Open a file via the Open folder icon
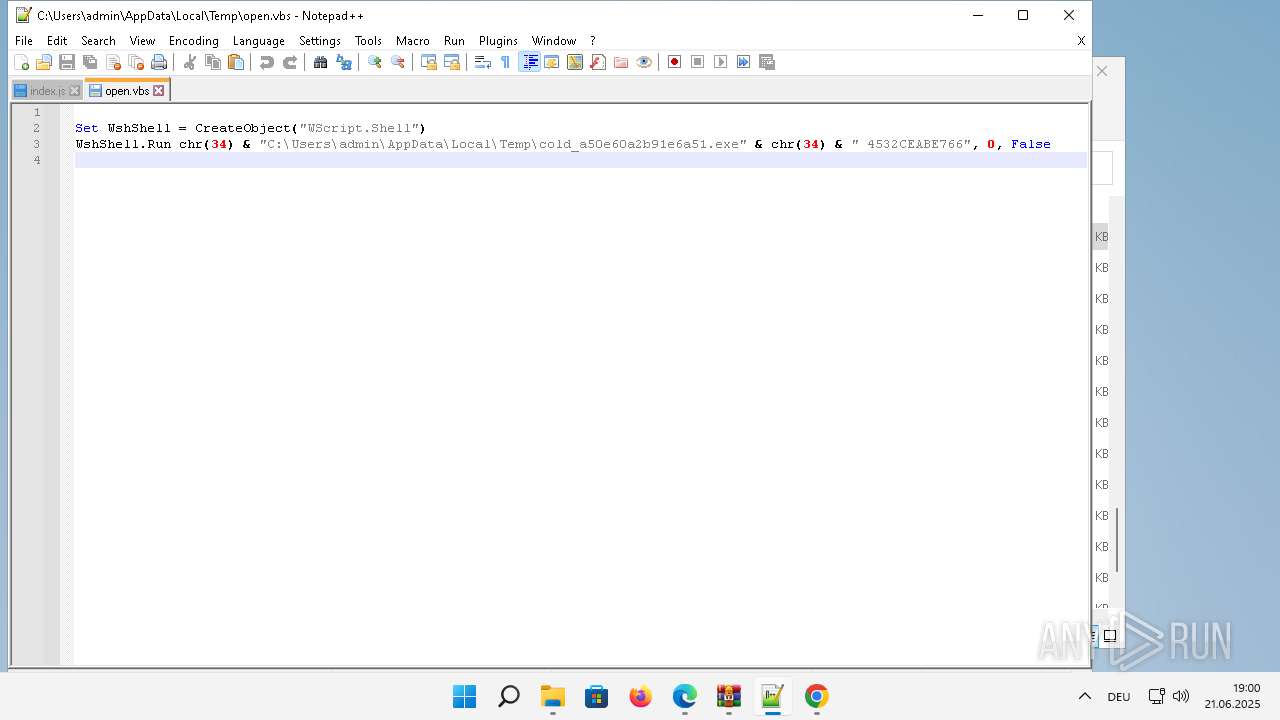Screen dimensions: 1280x720 tap(43, 62)
